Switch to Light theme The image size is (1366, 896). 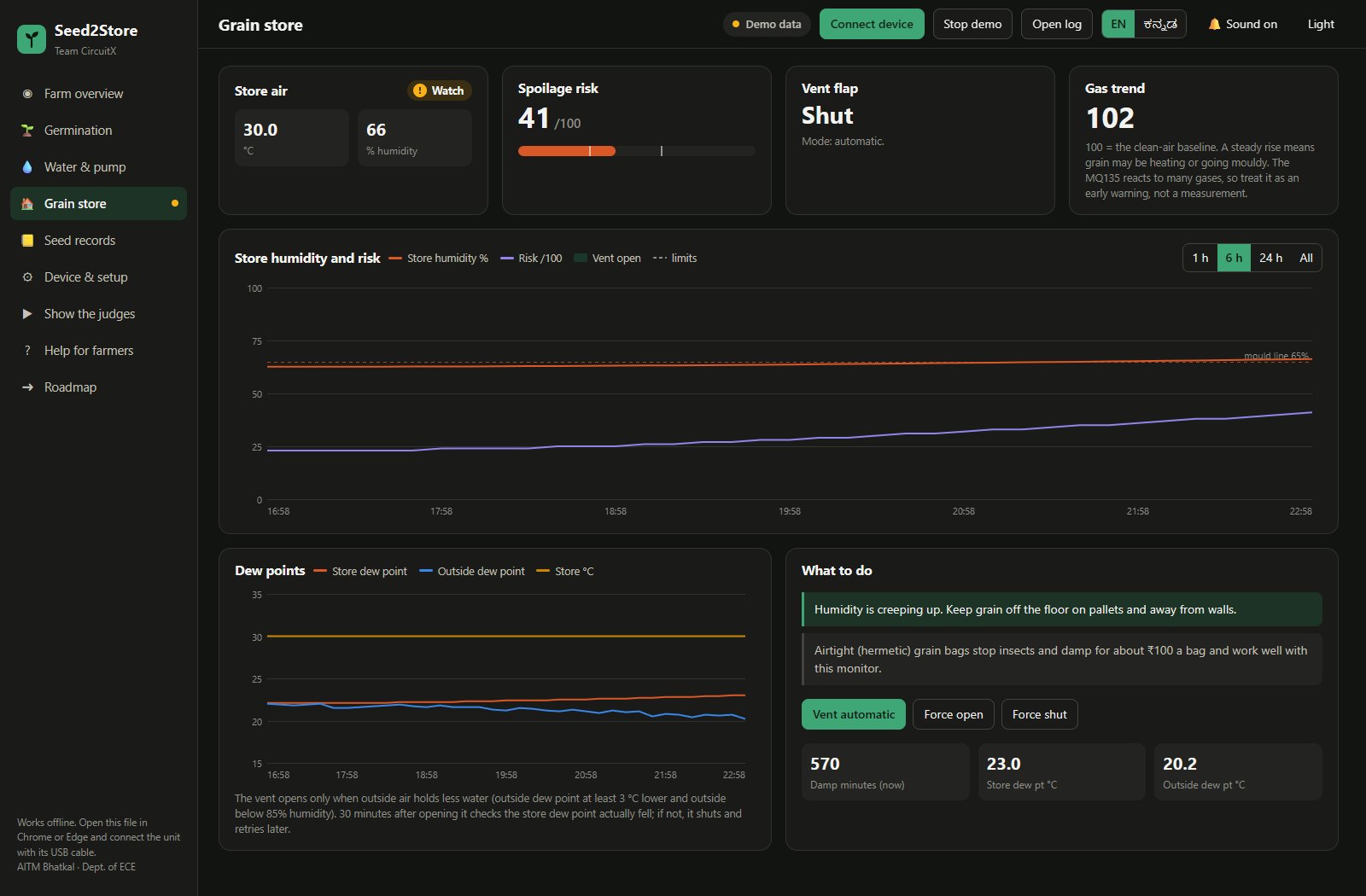pyautogui.click(x=1321, y=24)
